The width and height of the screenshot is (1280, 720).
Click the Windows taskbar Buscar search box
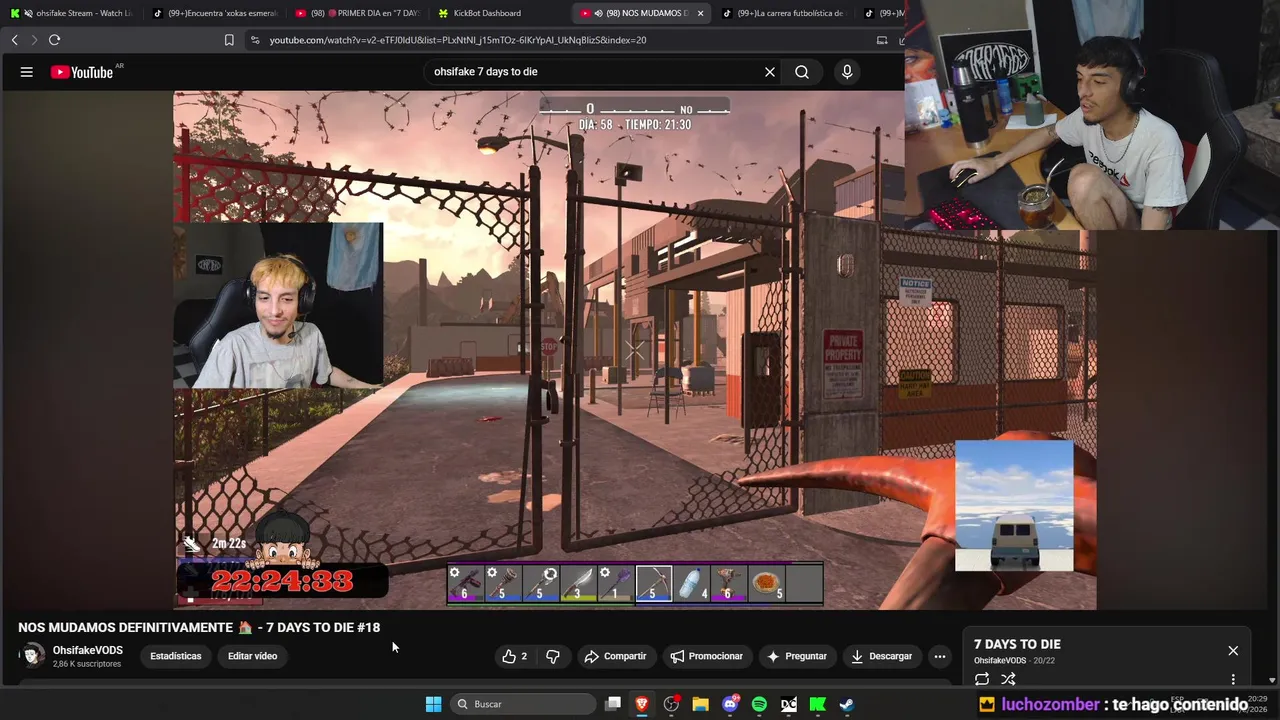(x=521, y=704)
